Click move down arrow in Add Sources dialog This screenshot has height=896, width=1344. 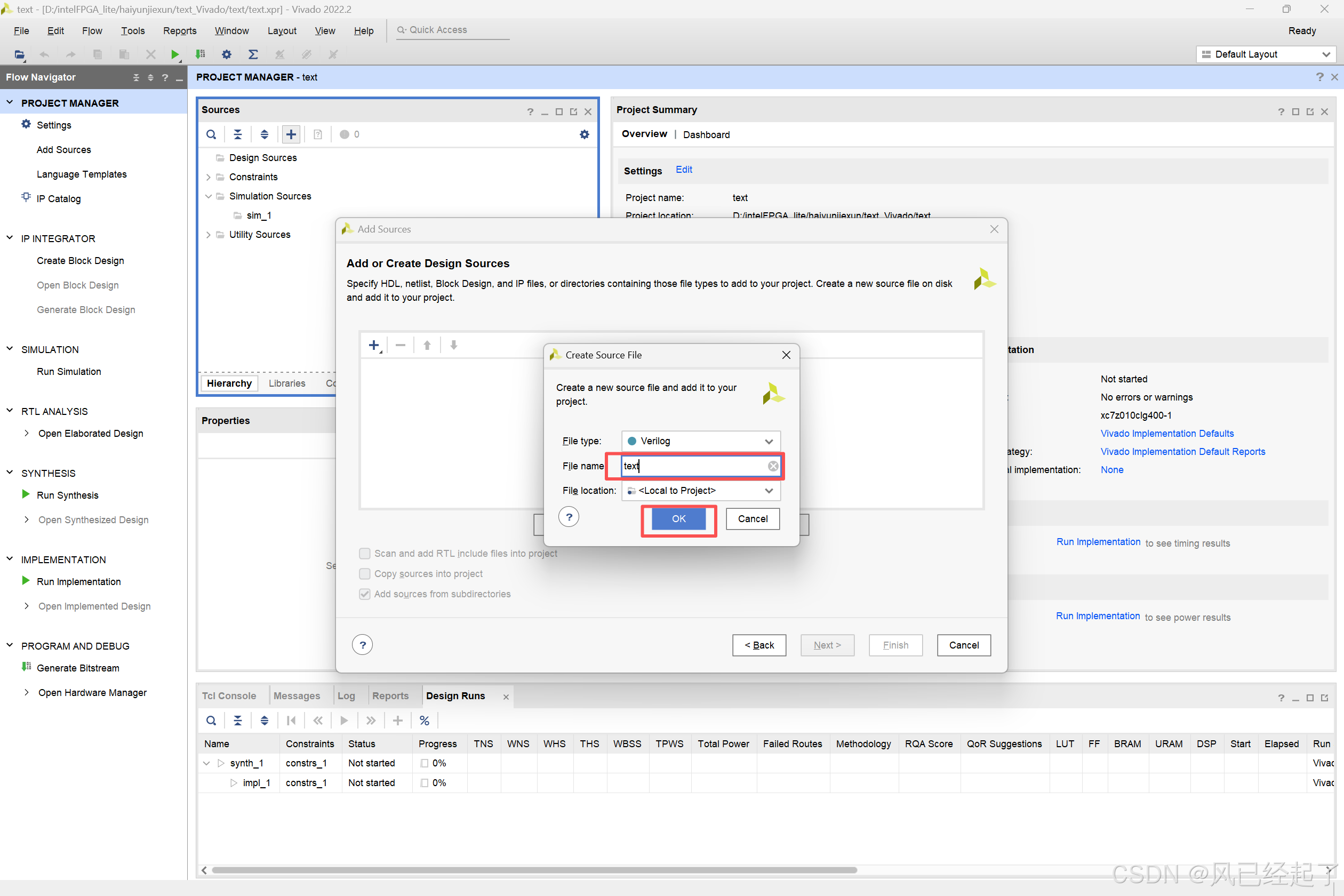(x=454, y=345)
